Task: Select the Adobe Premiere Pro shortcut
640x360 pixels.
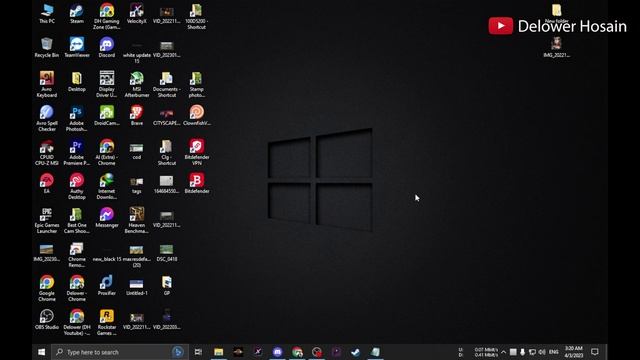Action: click(x=77, y=152)
